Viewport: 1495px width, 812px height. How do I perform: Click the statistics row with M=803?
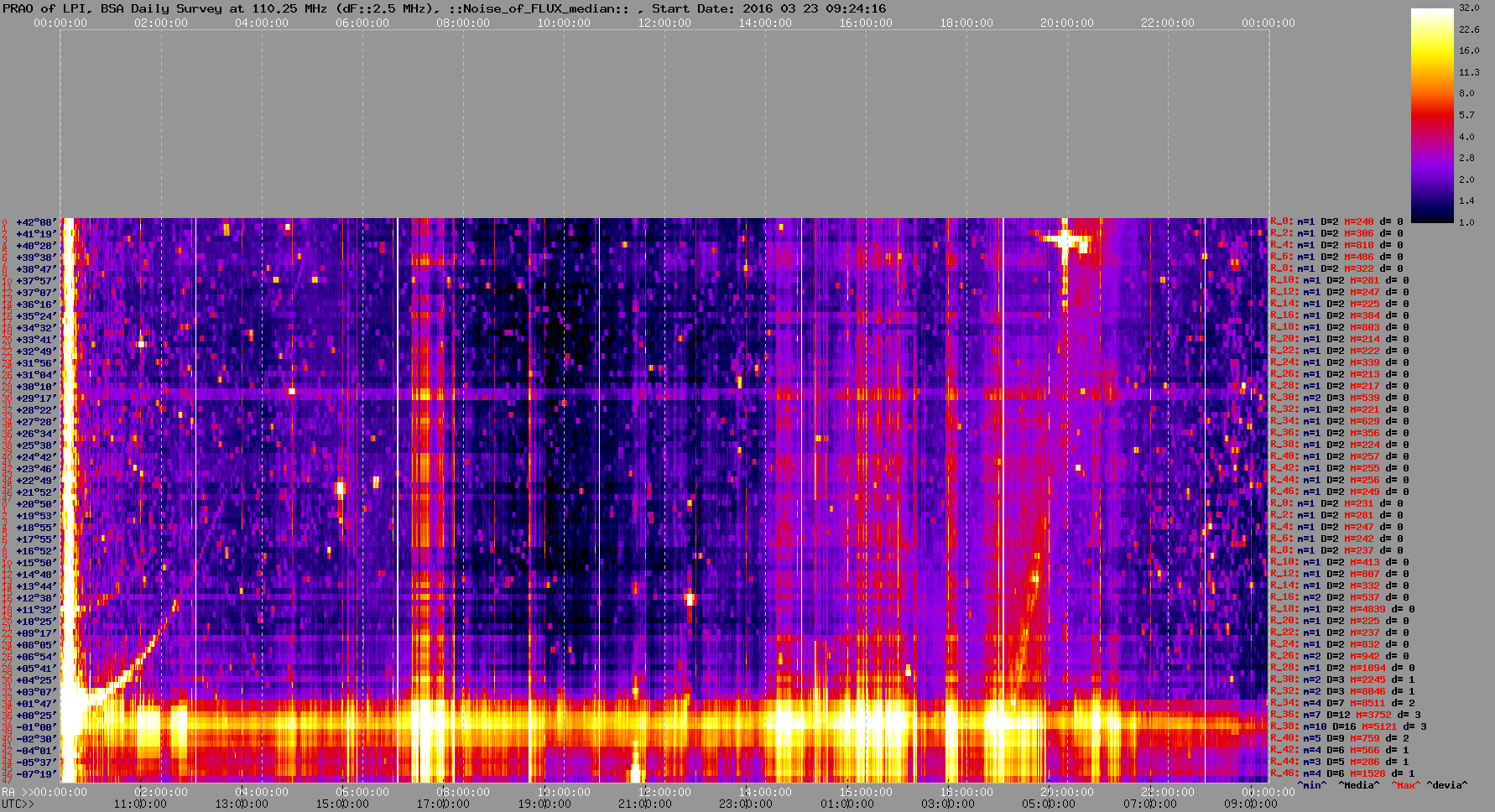click(x=1340, y=328)
